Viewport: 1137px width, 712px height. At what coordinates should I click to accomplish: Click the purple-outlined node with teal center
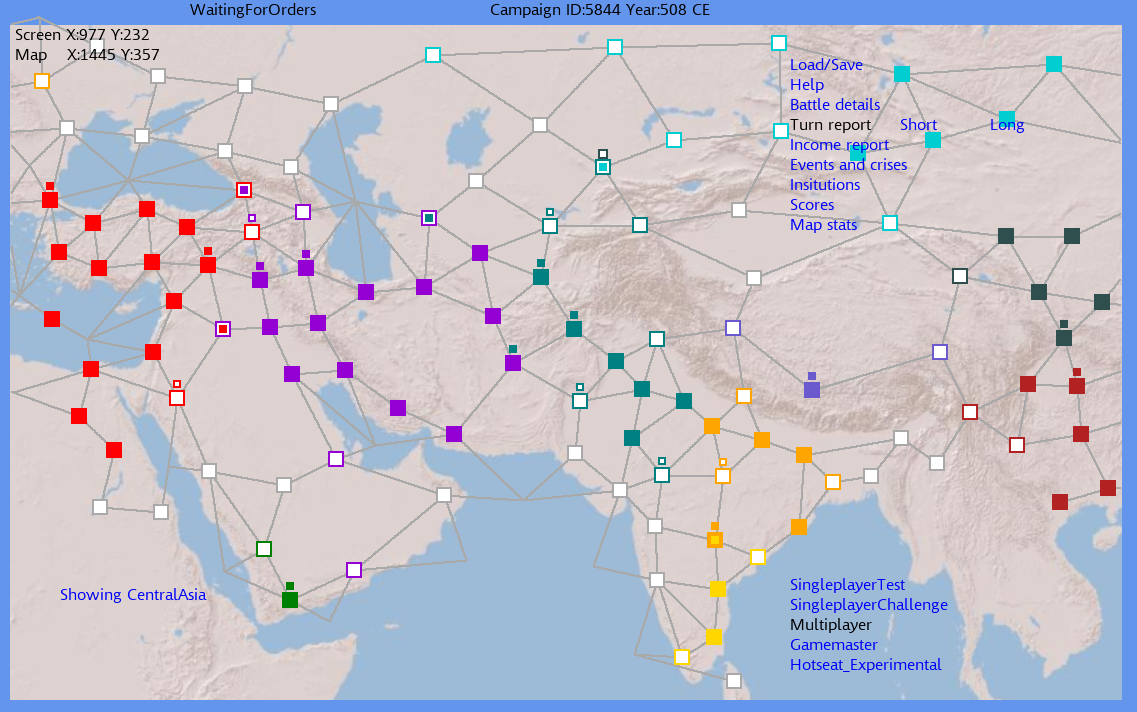coord(429,218)
